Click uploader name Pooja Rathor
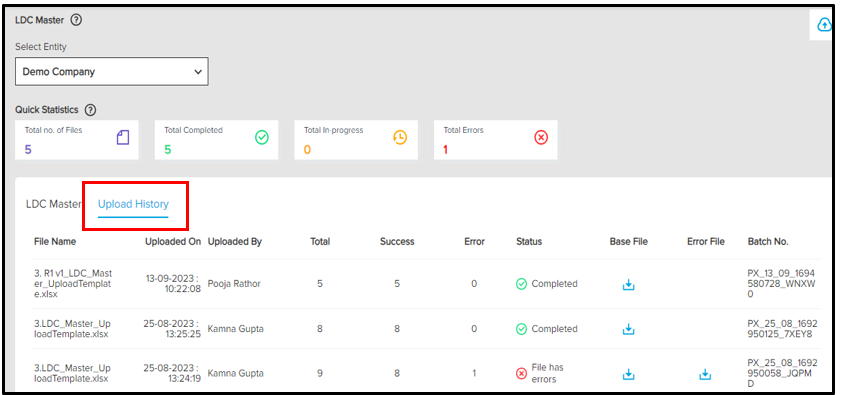 [x=234, y=284]
